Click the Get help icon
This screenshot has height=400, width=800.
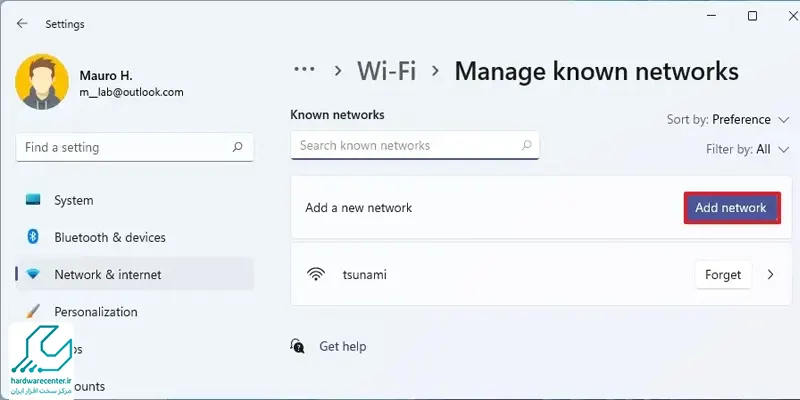(297, 346)
